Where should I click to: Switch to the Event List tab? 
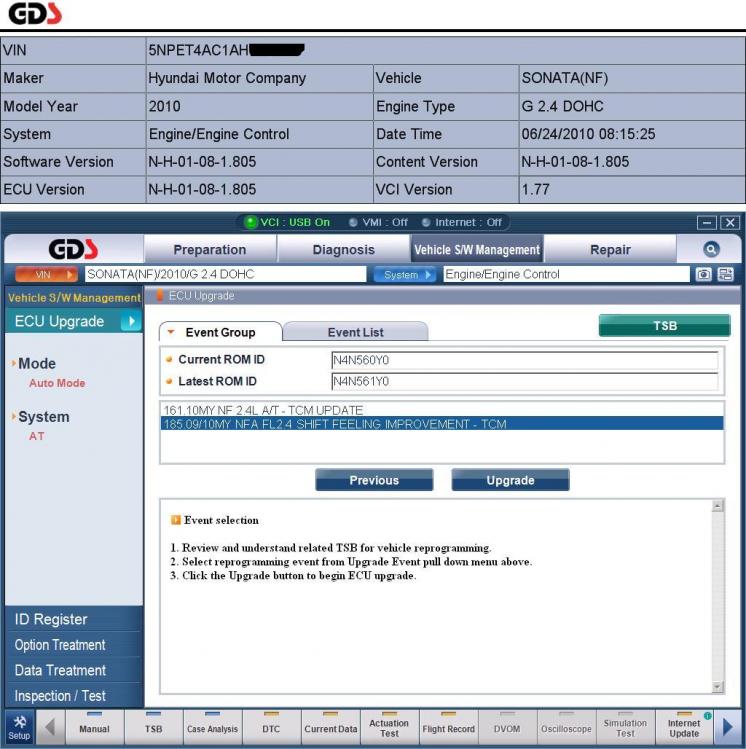(x=355, y=332)
